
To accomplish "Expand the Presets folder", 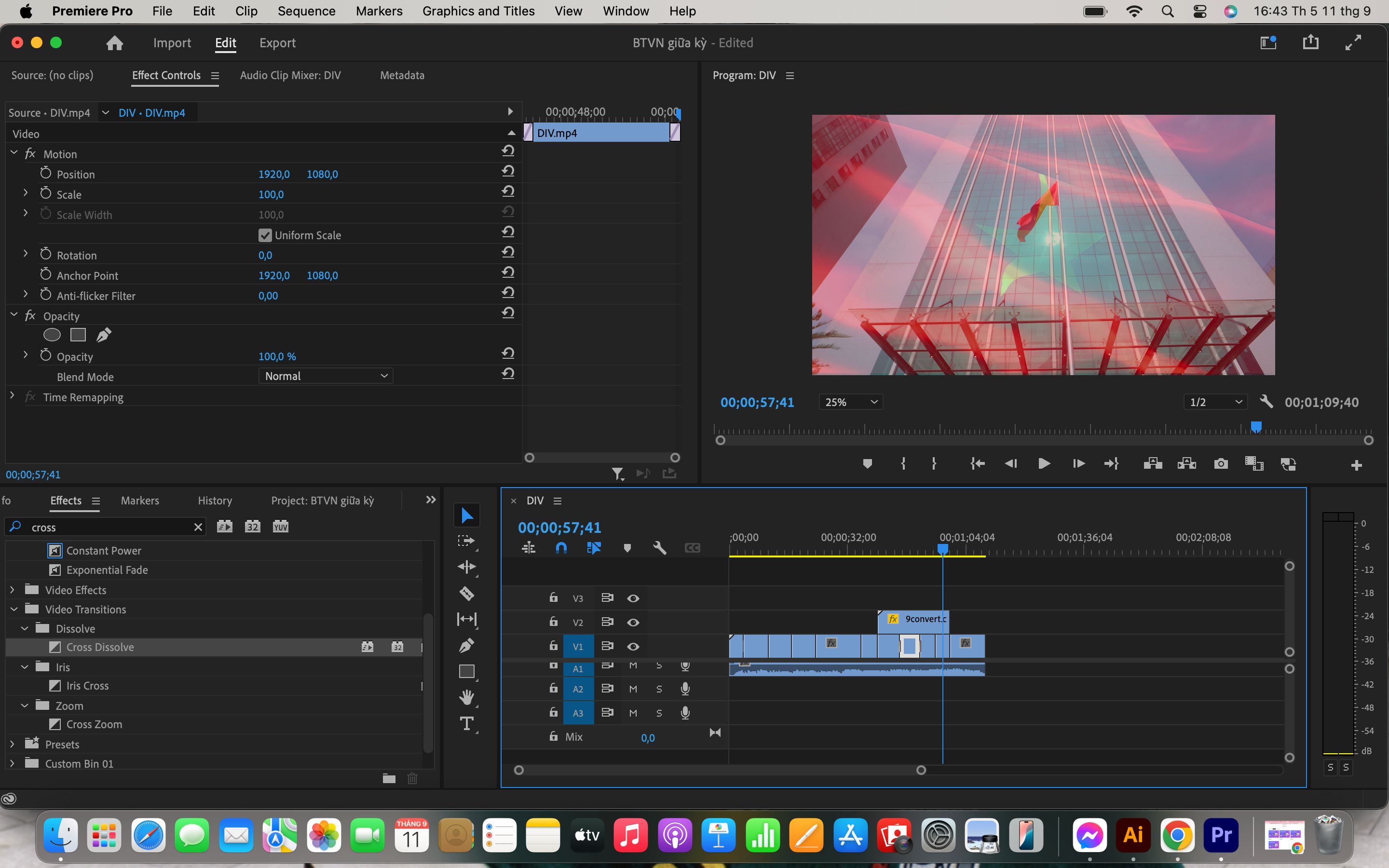I will pos(12,744).
